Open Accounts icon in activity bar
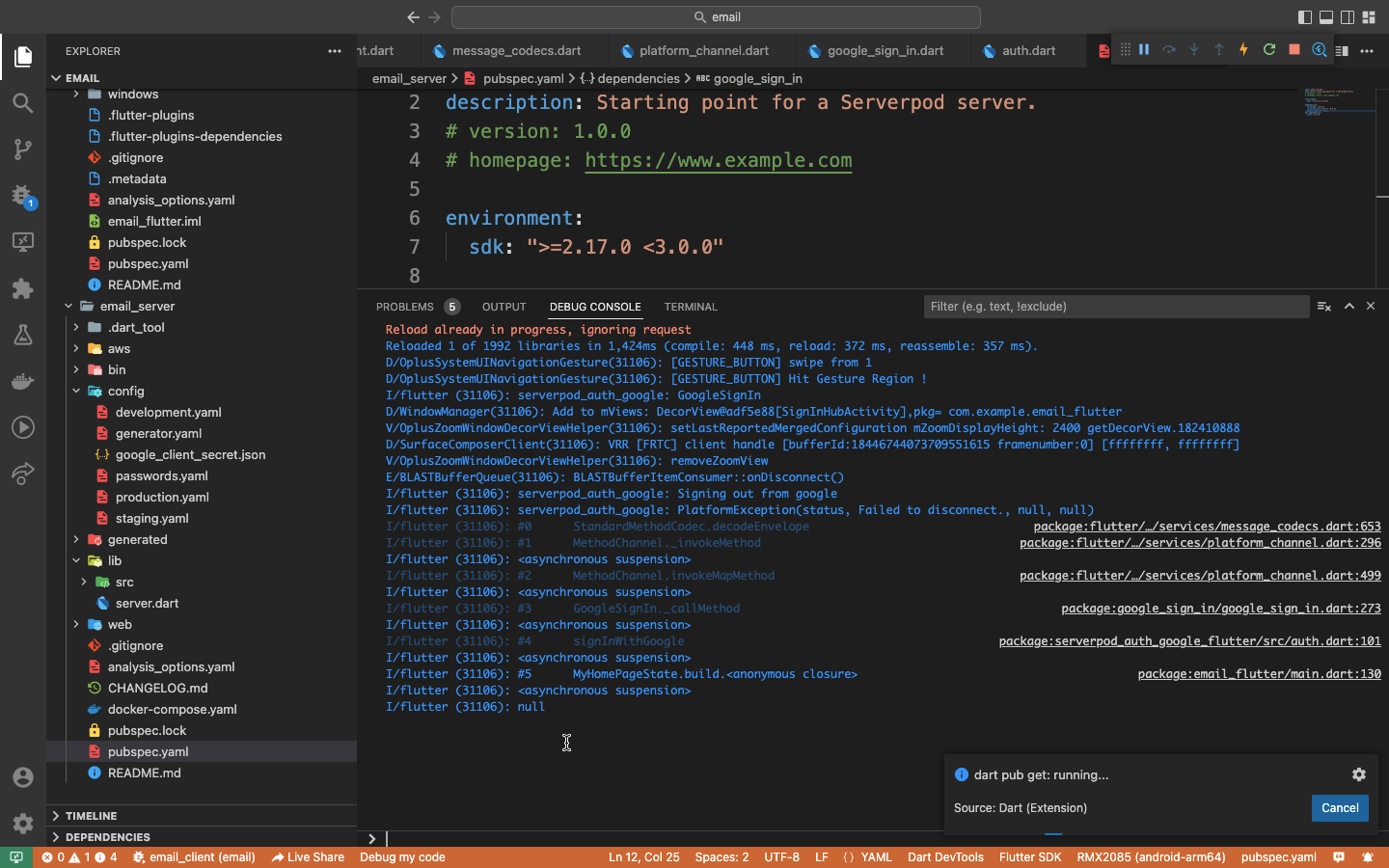 pyautogui.click(x=23, y=777)
